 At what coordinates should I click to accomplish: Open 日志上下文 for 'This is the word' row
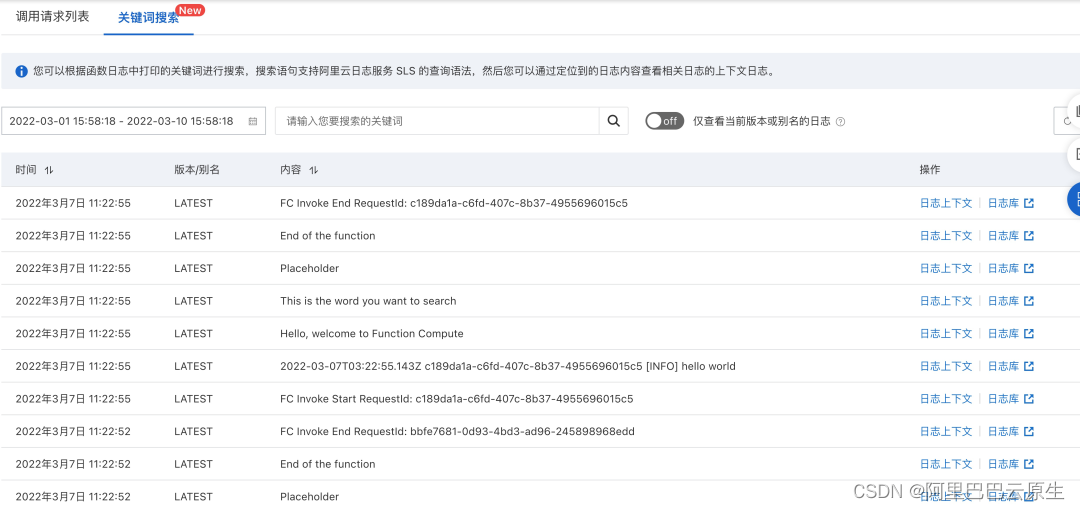coord(946,301)
